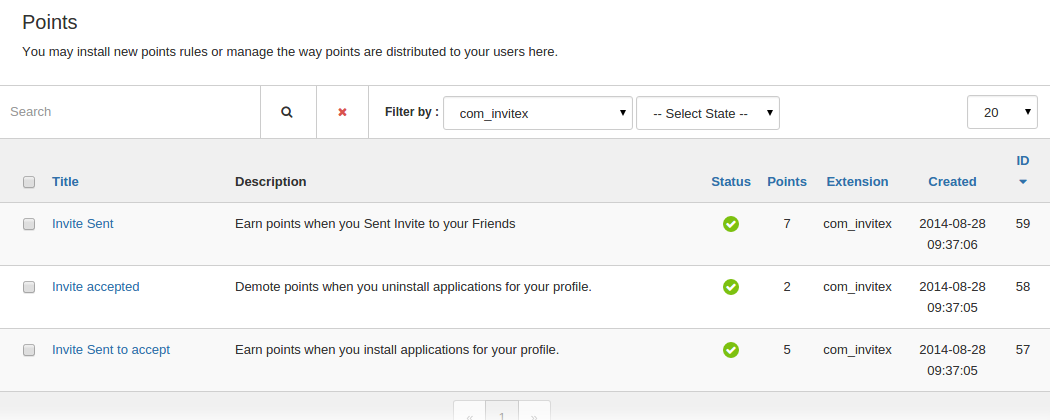Sort by the Points column header

click(786, 181)
